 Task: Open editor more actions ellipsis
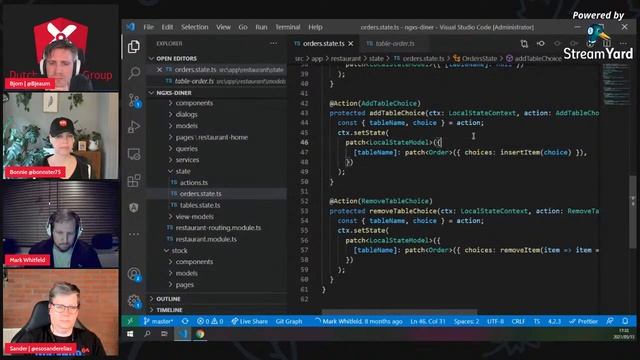(623, 43)
